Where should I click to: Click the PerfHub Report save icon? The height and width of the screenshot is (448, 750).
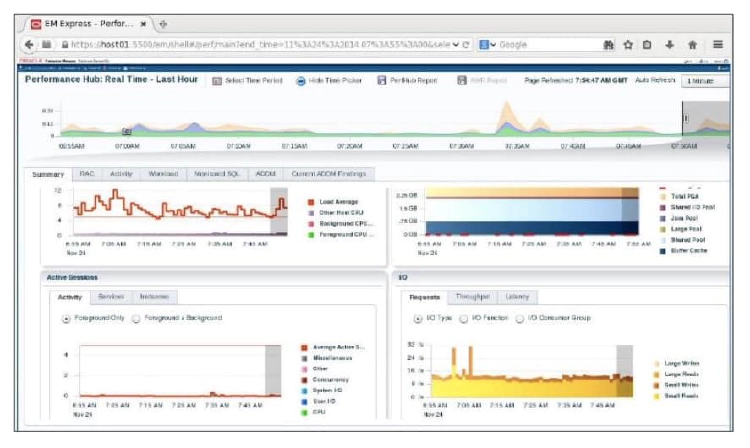[382, 80]
